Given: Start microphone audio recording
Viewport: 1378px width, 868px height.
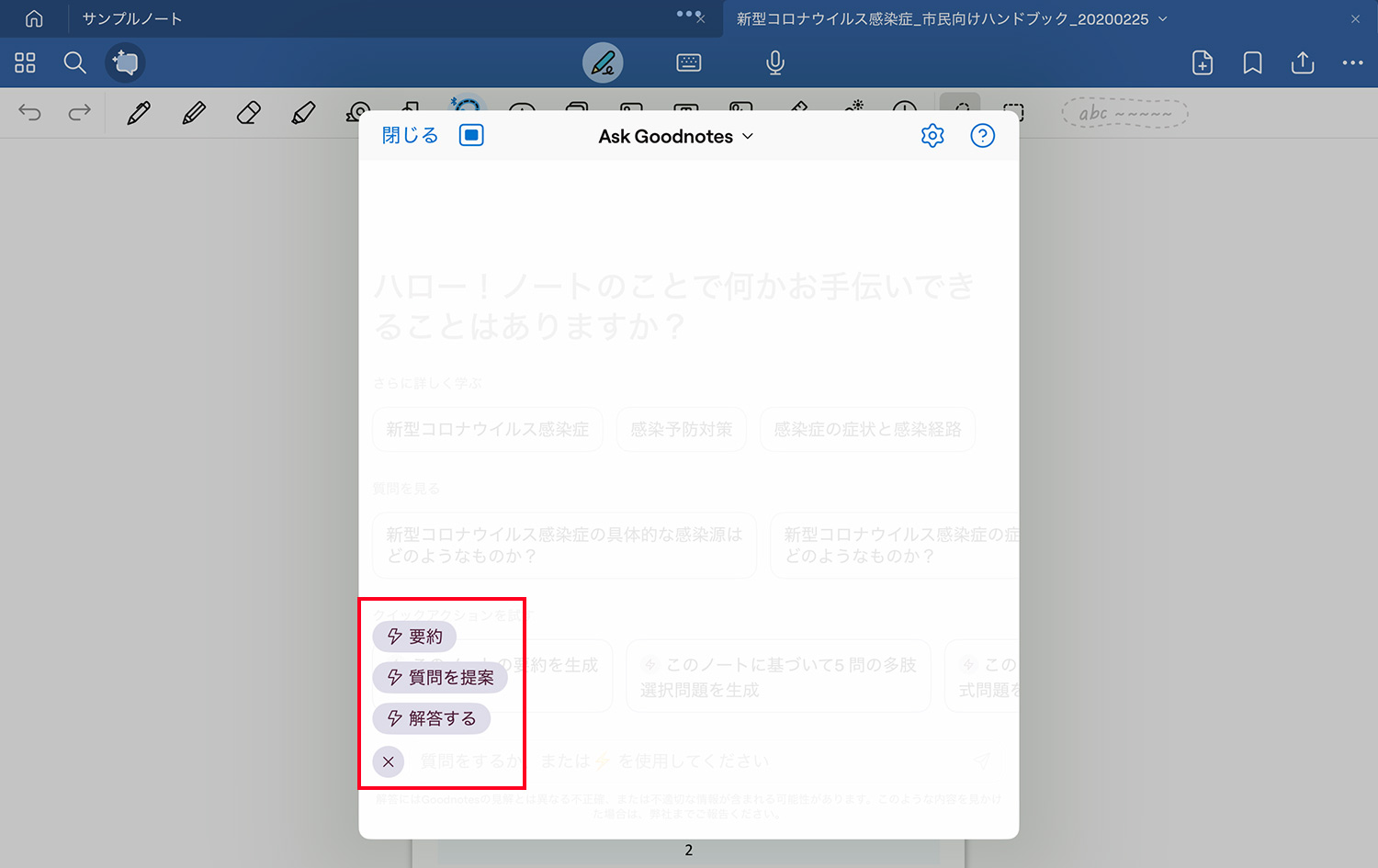Looking at the screenshot, I should [x=775, y=62].
